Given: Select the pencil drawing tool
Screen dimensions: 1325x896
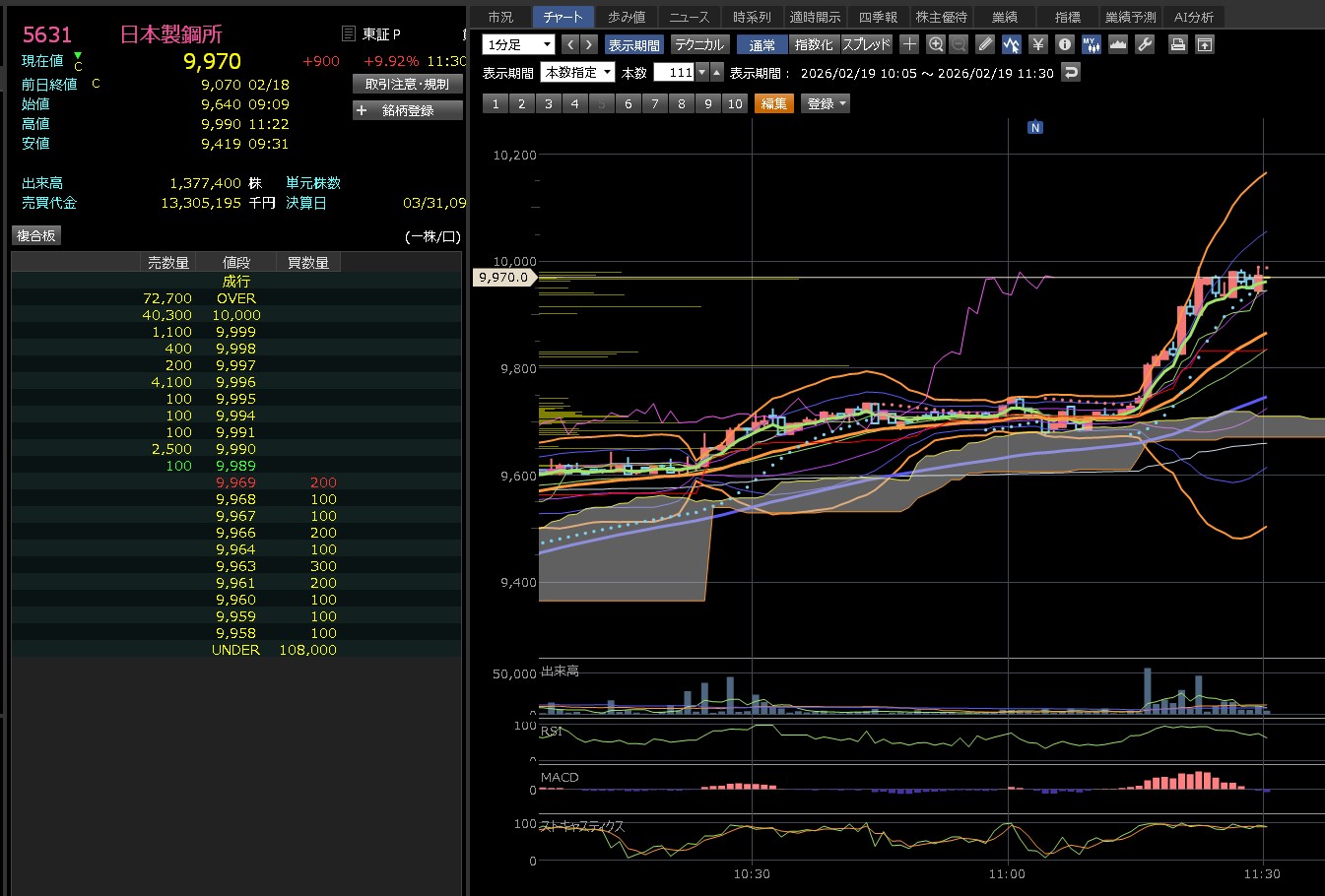Looking at the screenshot, I should [x=985, y=44].
